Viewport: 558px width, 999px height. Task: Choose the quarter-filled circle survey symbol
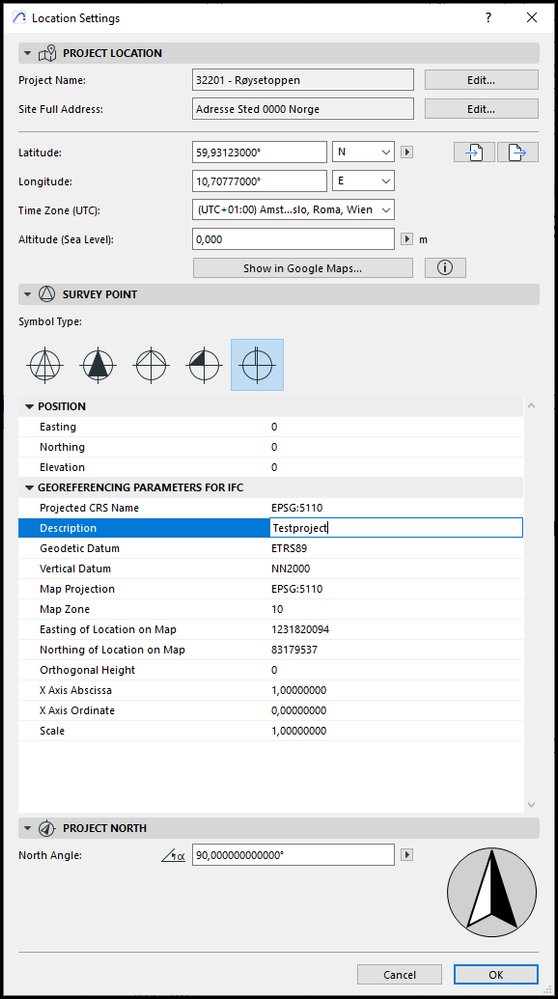click(204, 365)
